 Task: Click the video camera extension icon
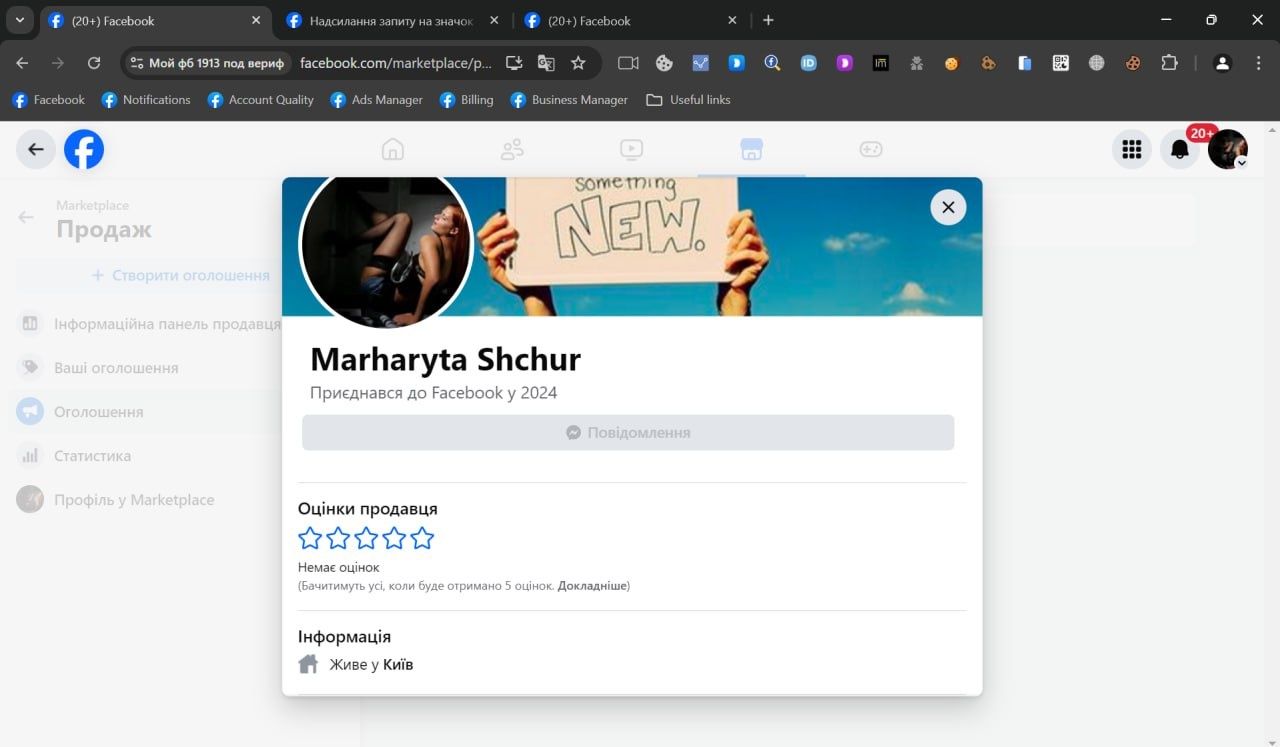pos(628,63)
